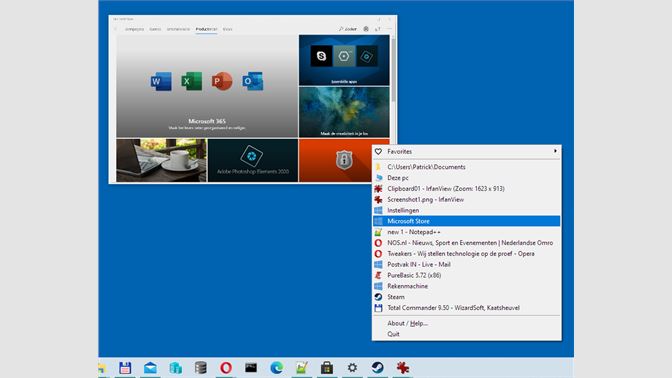Open the account profile icon in Microsoft Store
This screenshot has width=672, height=378.
366,29
